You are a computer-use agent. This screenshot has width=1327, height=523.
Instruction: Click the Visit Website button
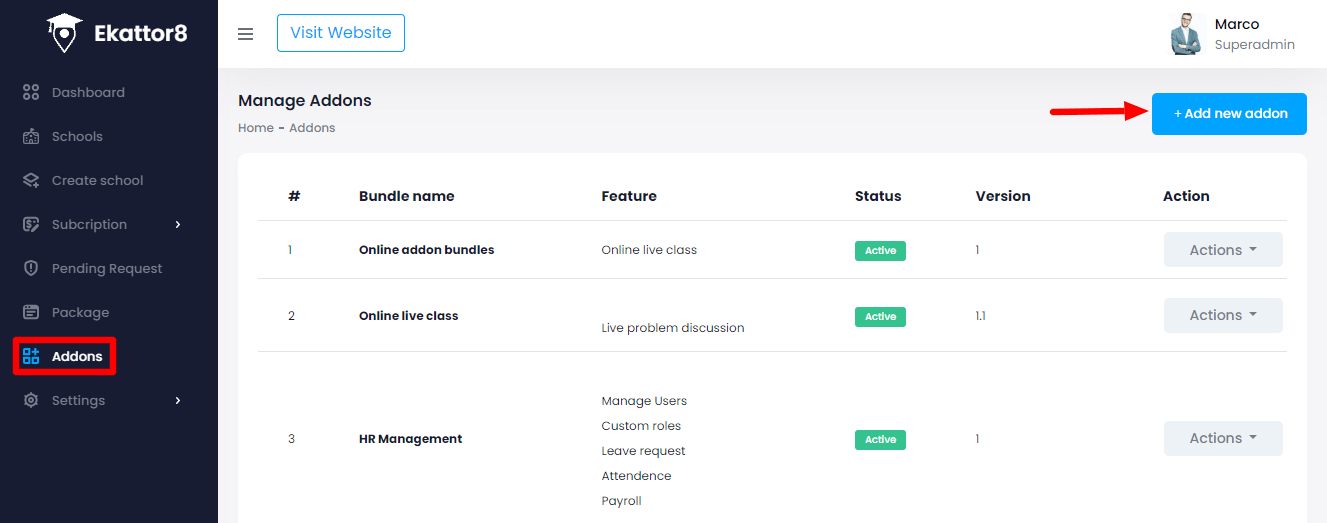pos(340,33)
